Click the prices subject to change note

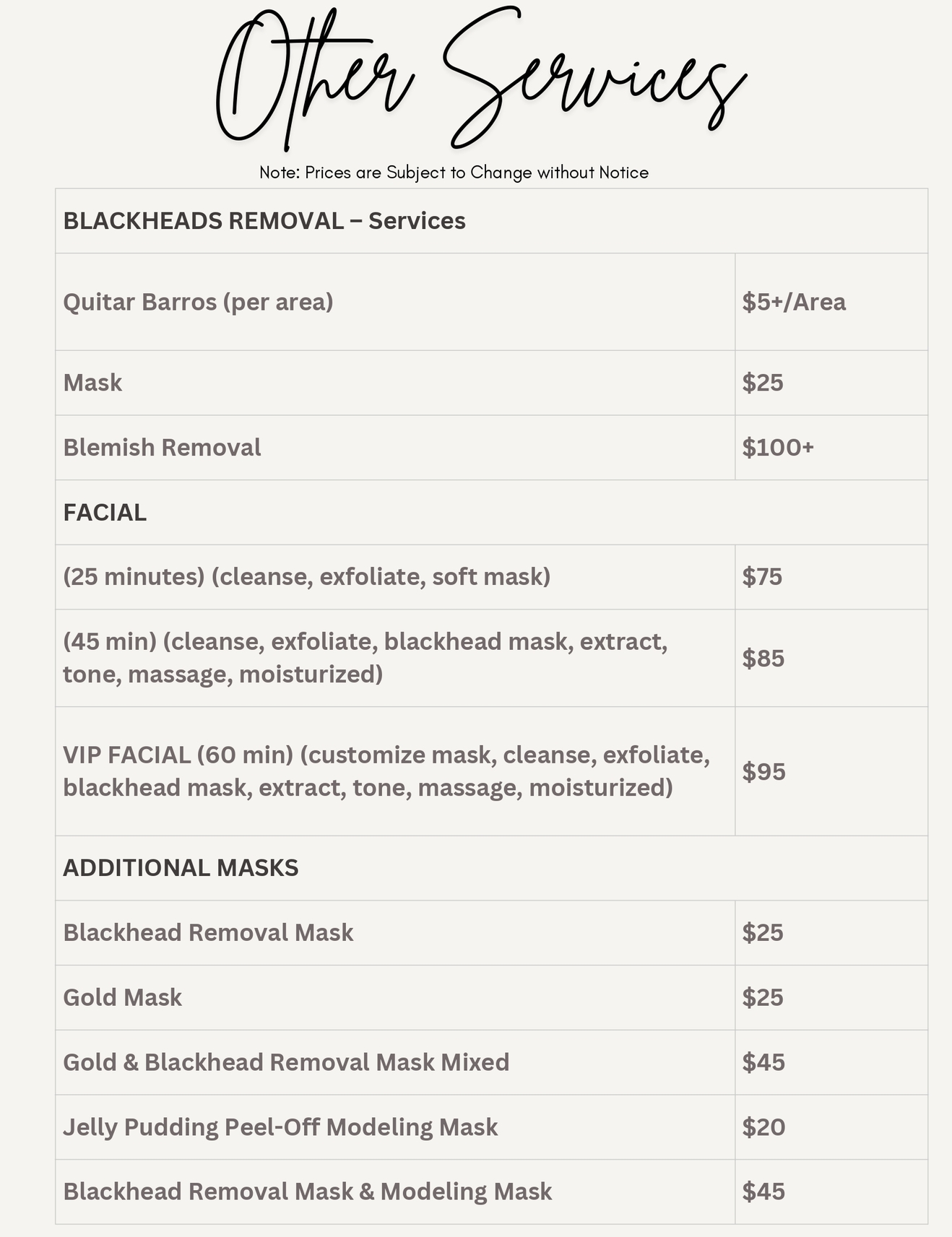click(454, 173)
